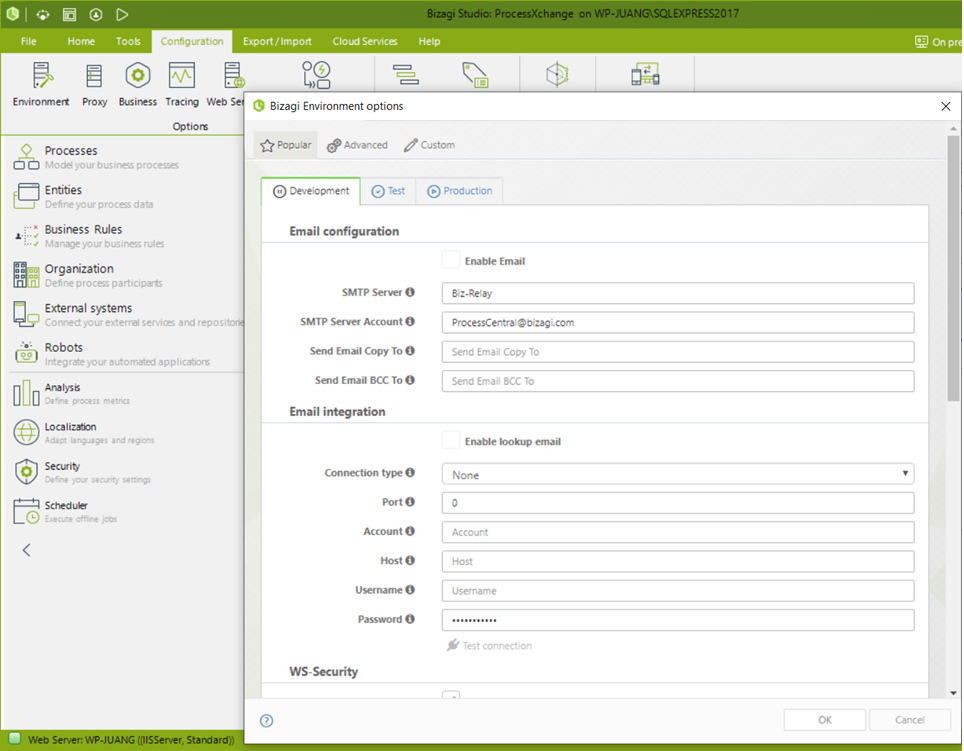The height and width of the screenshot is (751, 964).
Task: Toggle Enable lookup email checkbox
Action: coord(451,441)
